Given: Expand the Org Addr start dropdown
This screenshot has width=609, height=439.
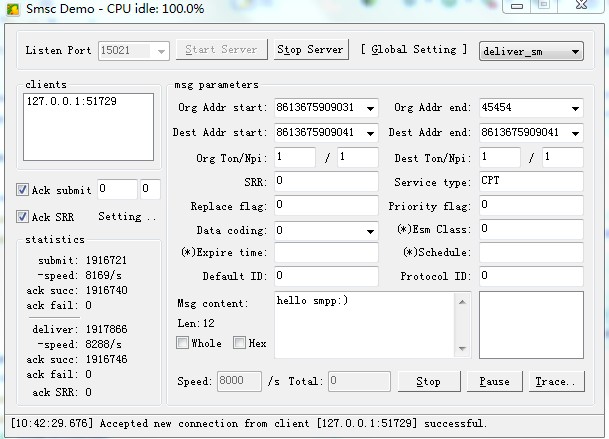Looking at the screenshot, I should [370, 108].
